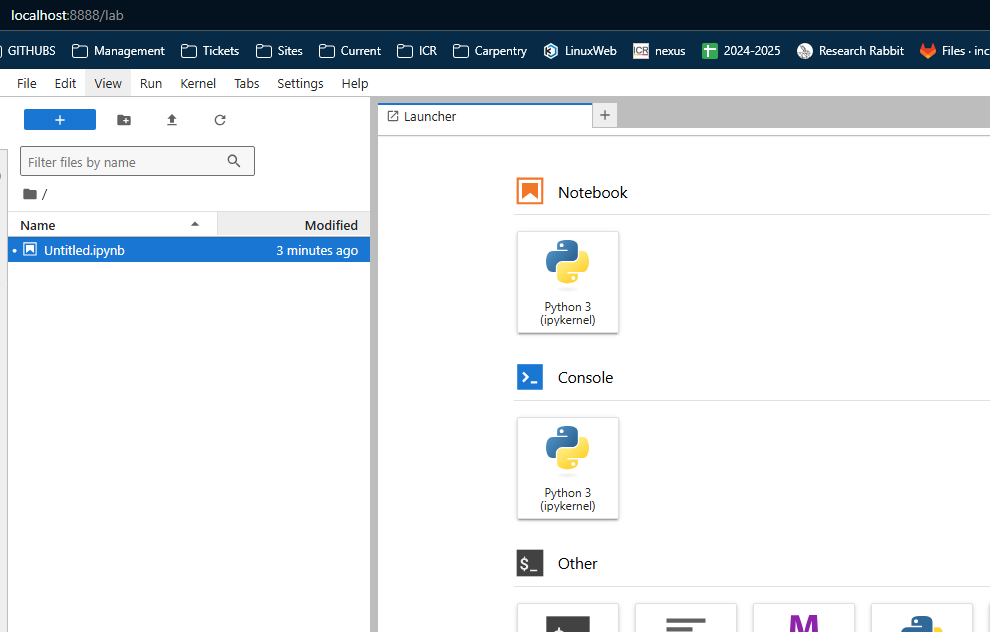This screenshot has height=632, width=990.
Task: Expand the Tickets bookmark folder
Action: (x=210, y=51)
